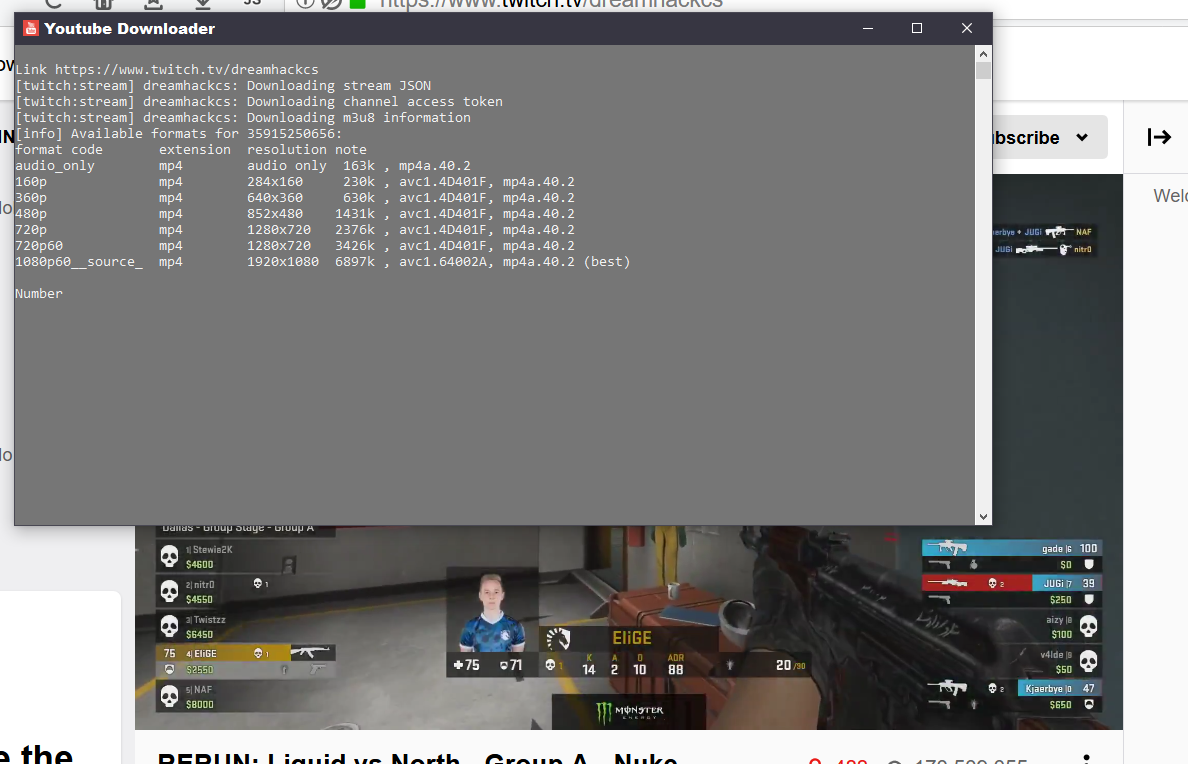
Task: Select the "160p" format row
Action: [x=295, y=182]
